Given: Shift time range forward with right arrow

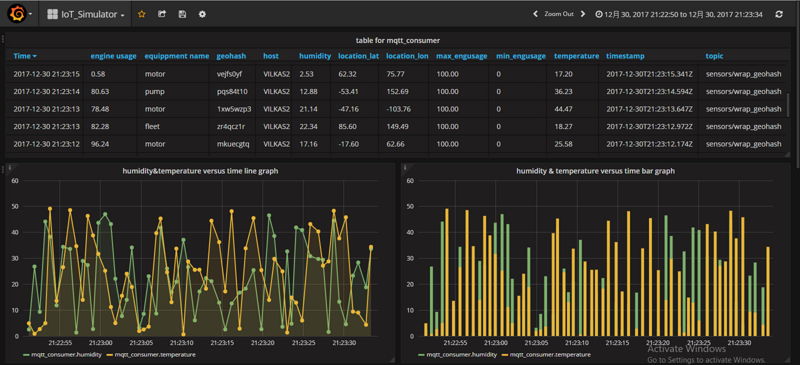Looking at the screenshot, I should click(x=583, y=14).
